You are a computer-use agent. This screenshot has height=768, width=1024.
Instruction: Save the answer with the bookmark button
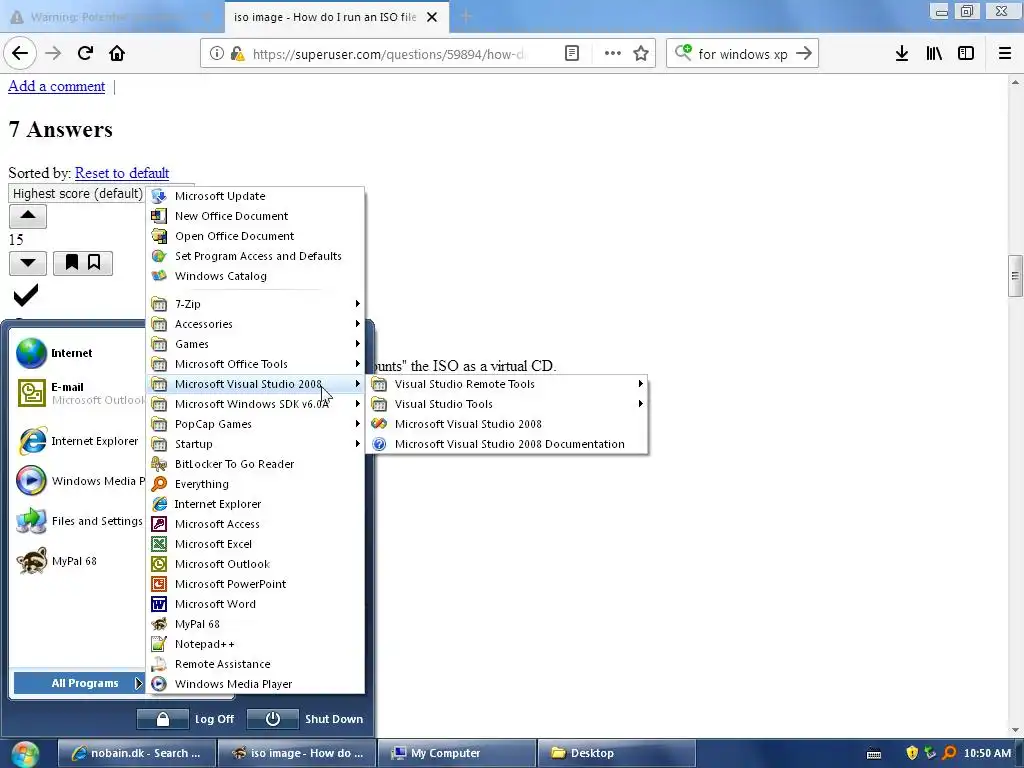[x=82, y=263]
